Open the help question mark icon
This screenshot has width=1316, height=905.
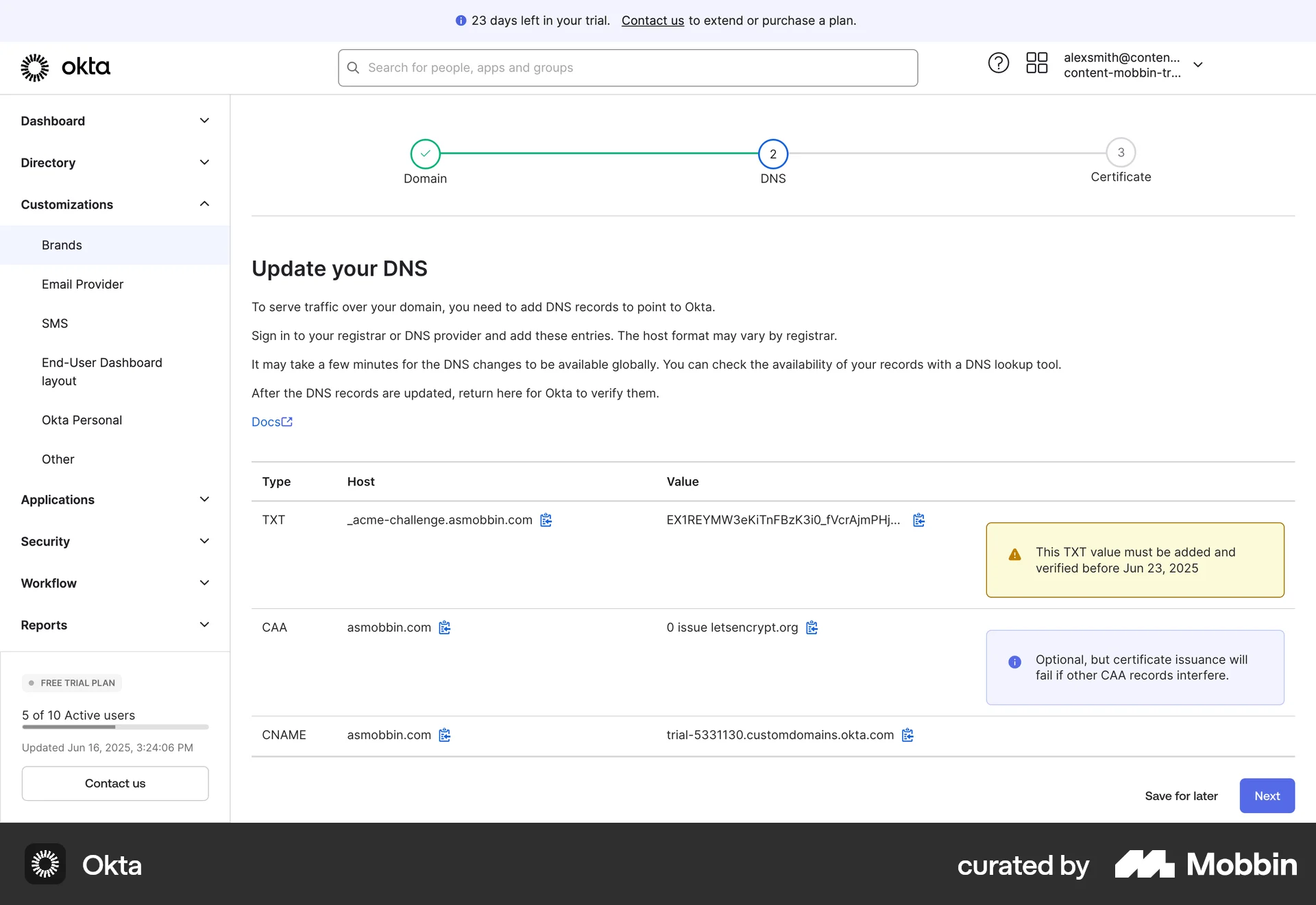click(998, 62)
